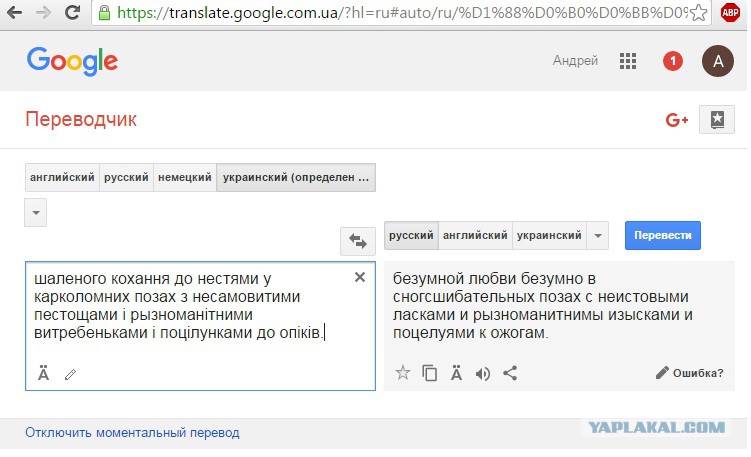751x457 pixels.
Task: Save the translation with the star icon
Action: [403, 373]
